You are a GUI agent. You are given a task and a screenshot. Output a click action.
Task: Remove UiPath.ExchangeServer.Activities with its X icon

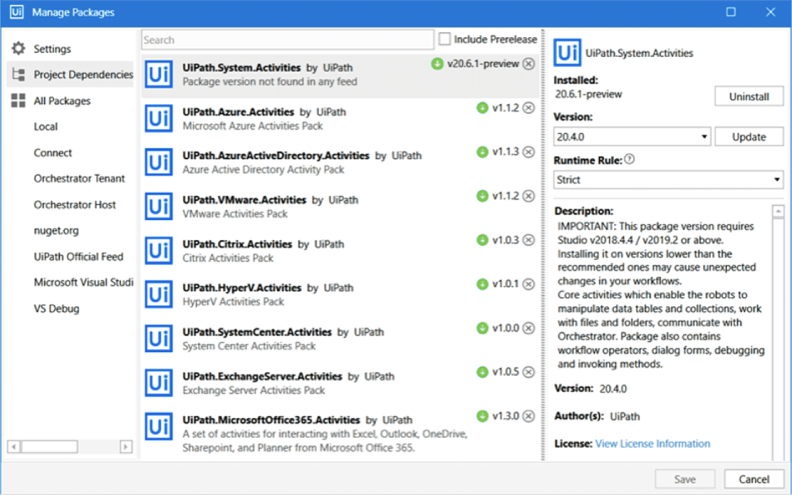pyautogui.click(x=528, y=372)
